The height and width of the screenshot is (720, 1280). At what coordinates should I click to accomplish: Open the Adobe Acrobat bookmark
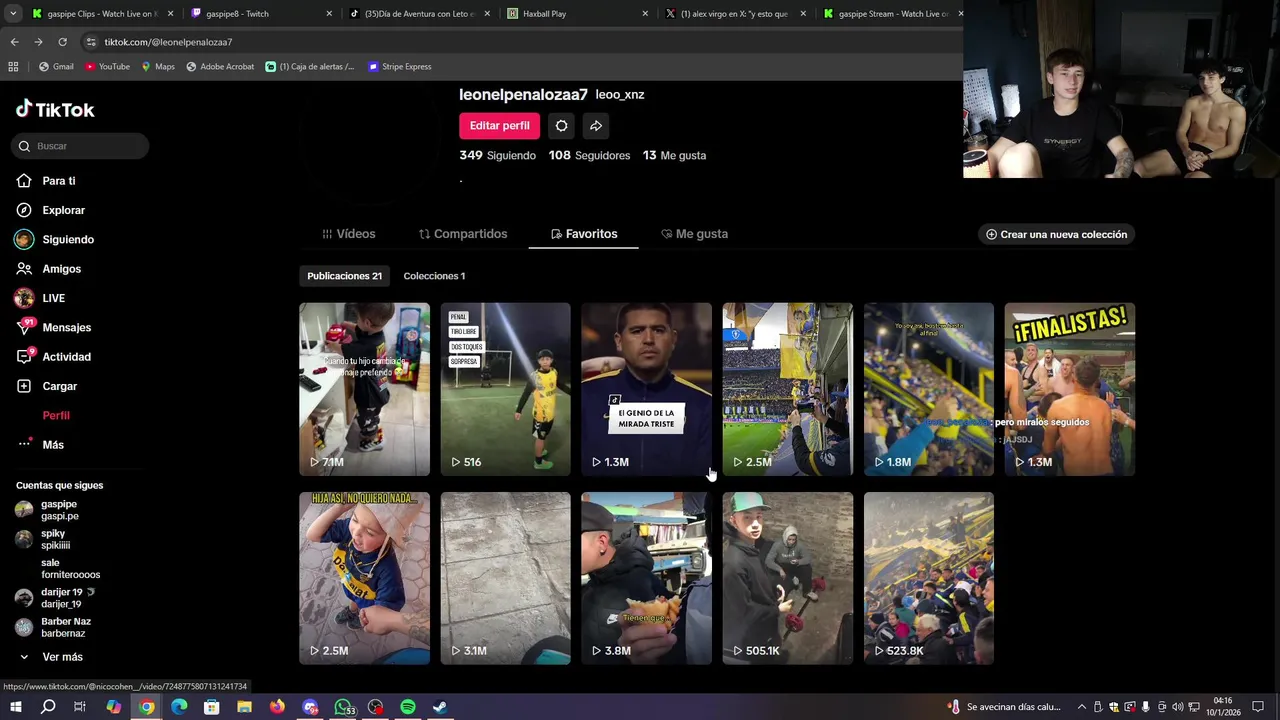[220, 67]
